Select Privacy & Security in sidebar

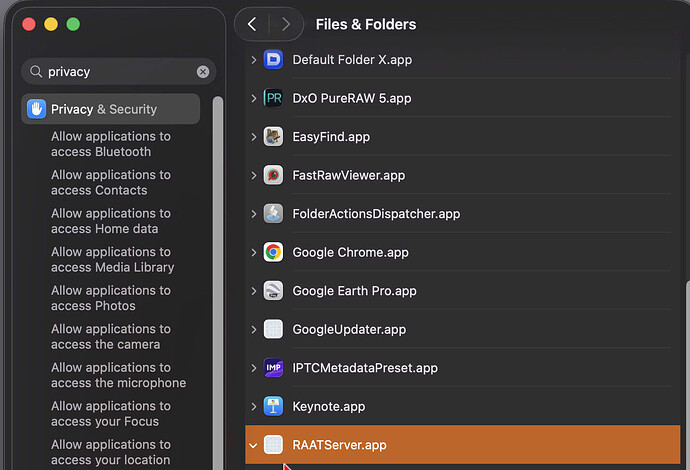[110, 109]
